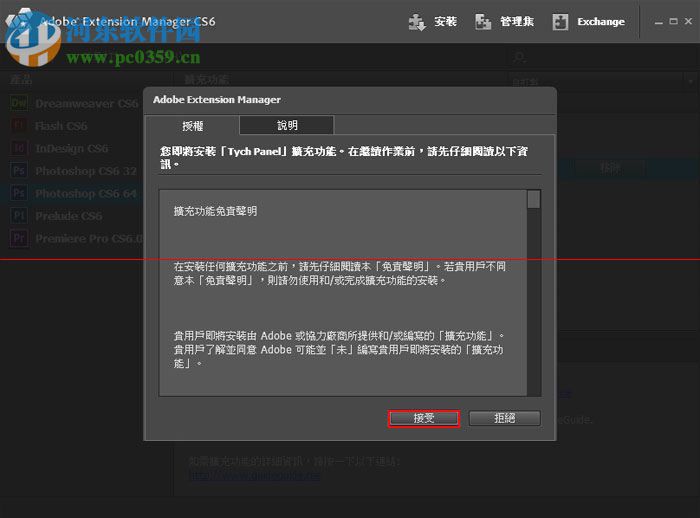Screen dimensions: 700x518
Task: Click the Premiere Pr product icon
Action: pos(19,238)
